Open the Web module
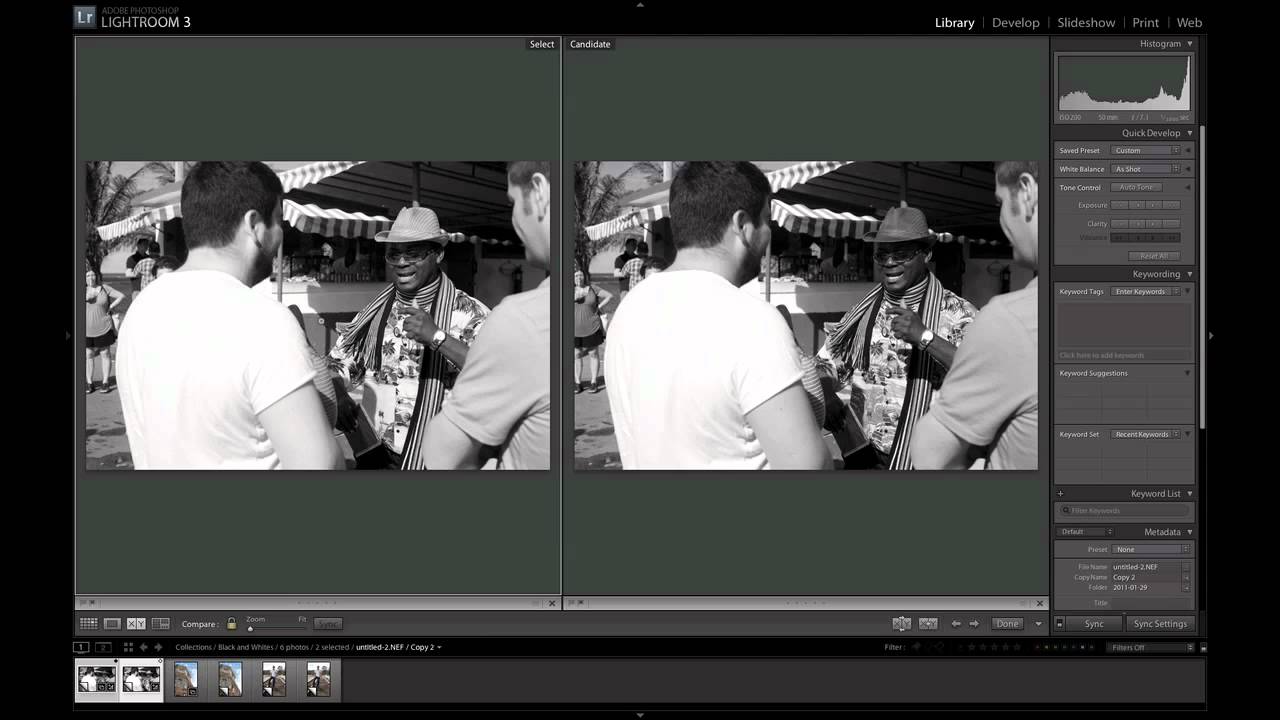Viewport: 1280px width, 720px height. tap(1189, 22)
